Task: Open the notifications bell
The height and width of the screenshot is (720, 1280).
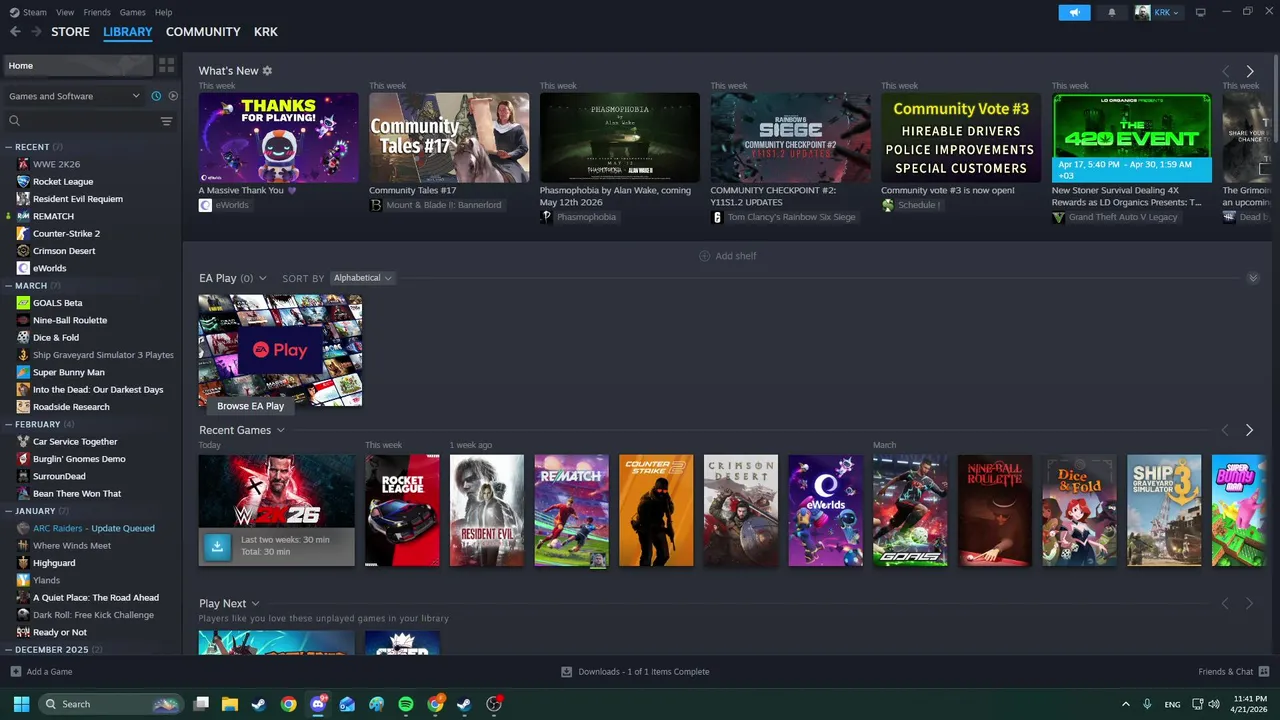Action: click(x=1112, y=12)
